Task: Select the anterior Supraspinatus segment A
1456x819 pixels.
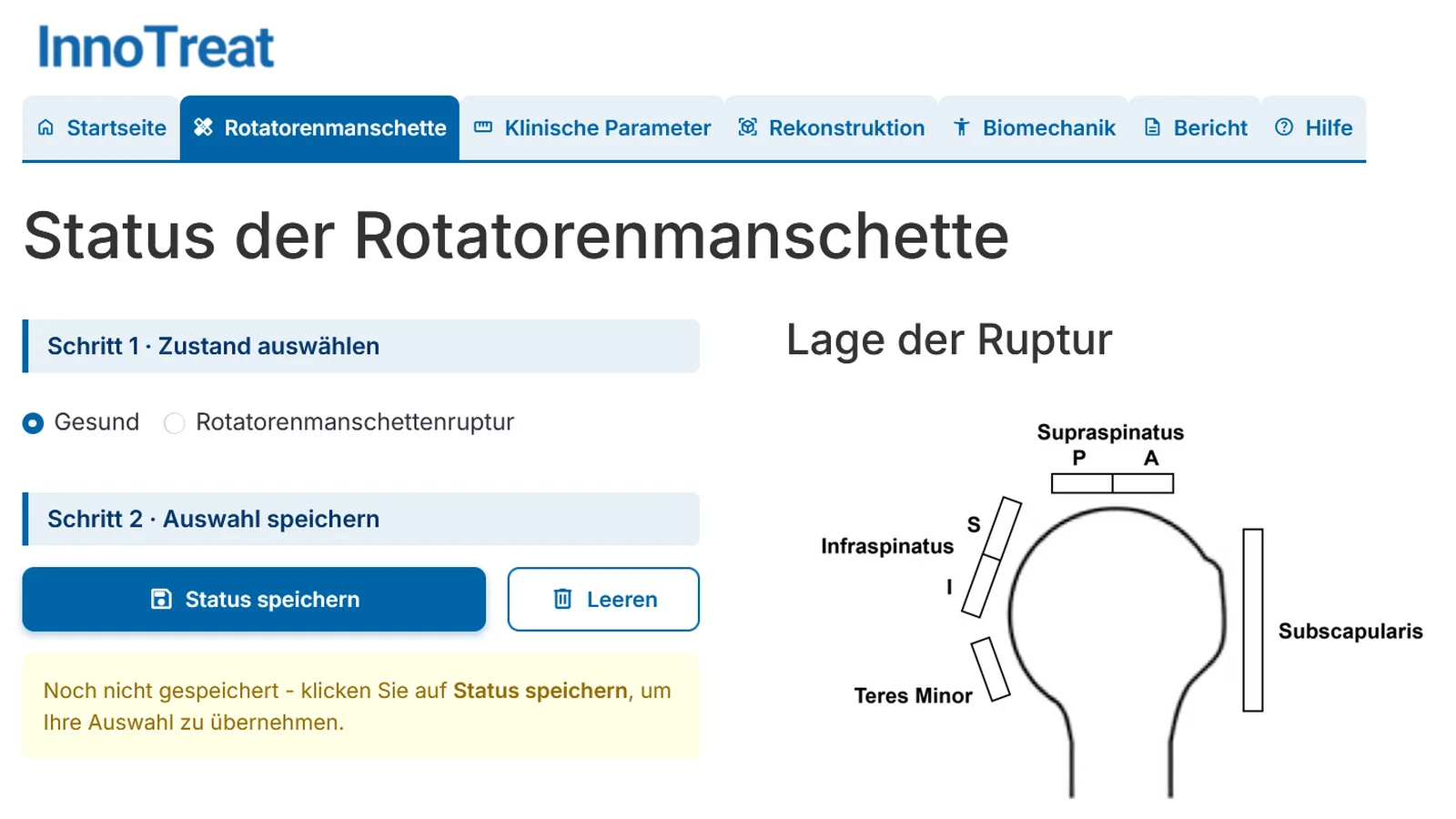Action: click(x=1143, y=483)
